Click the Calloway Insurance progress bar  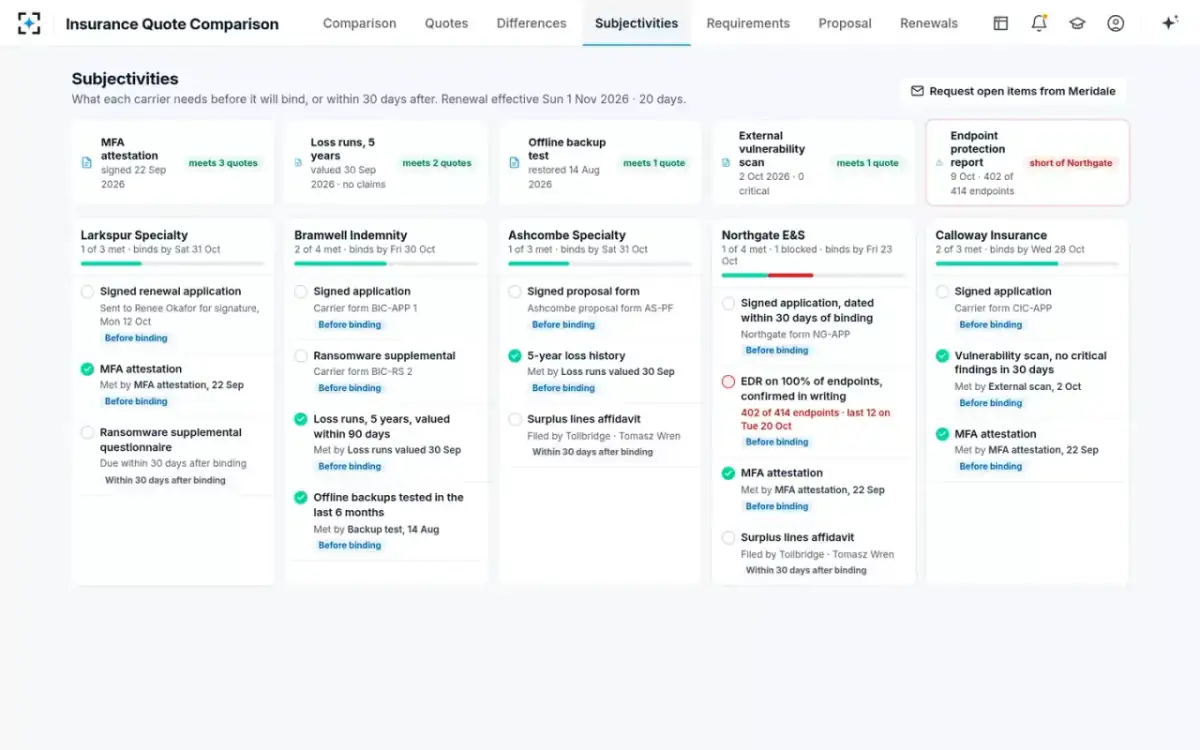1027,264
